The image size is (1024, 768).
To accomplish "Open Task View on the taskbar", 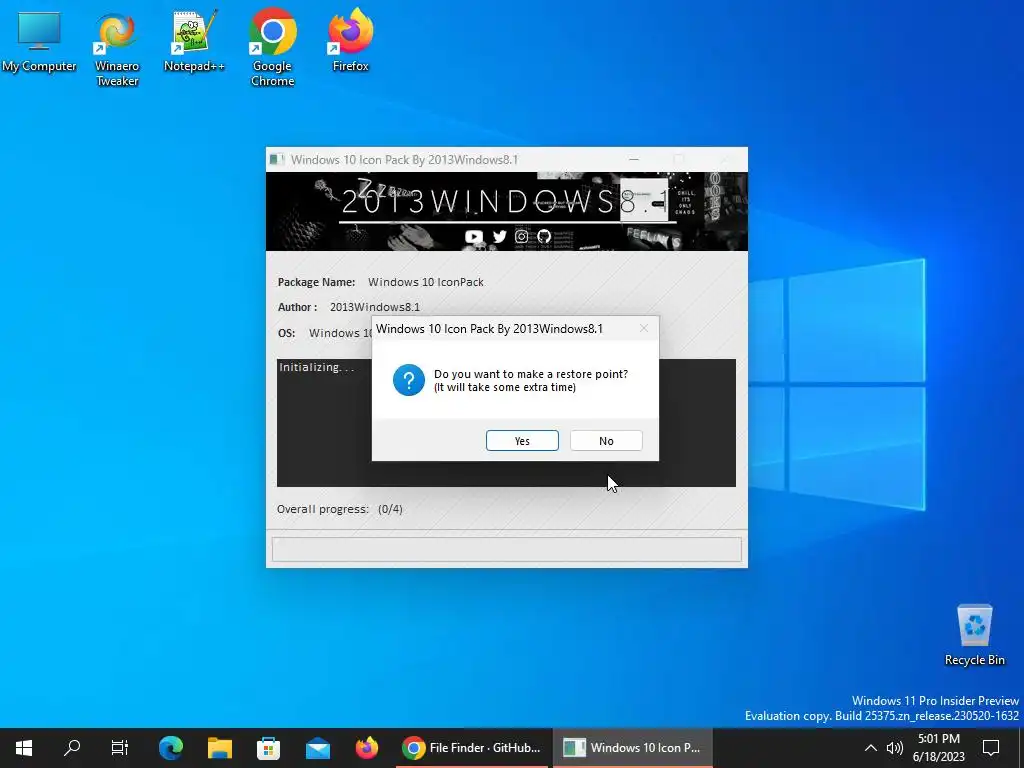I will click(120, 748).
